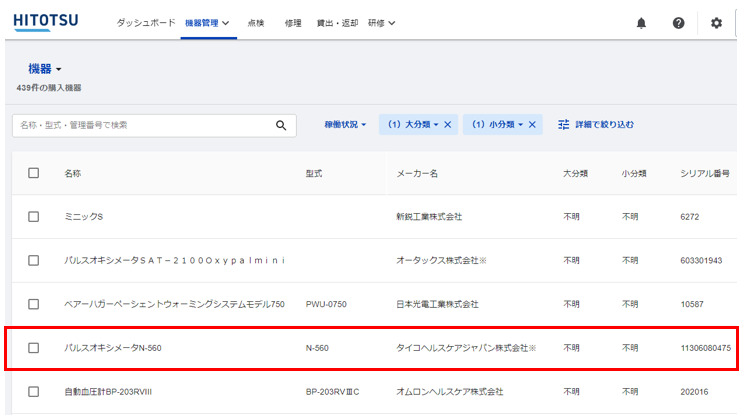Click the 小分類 column header

[x=634, y=173]
